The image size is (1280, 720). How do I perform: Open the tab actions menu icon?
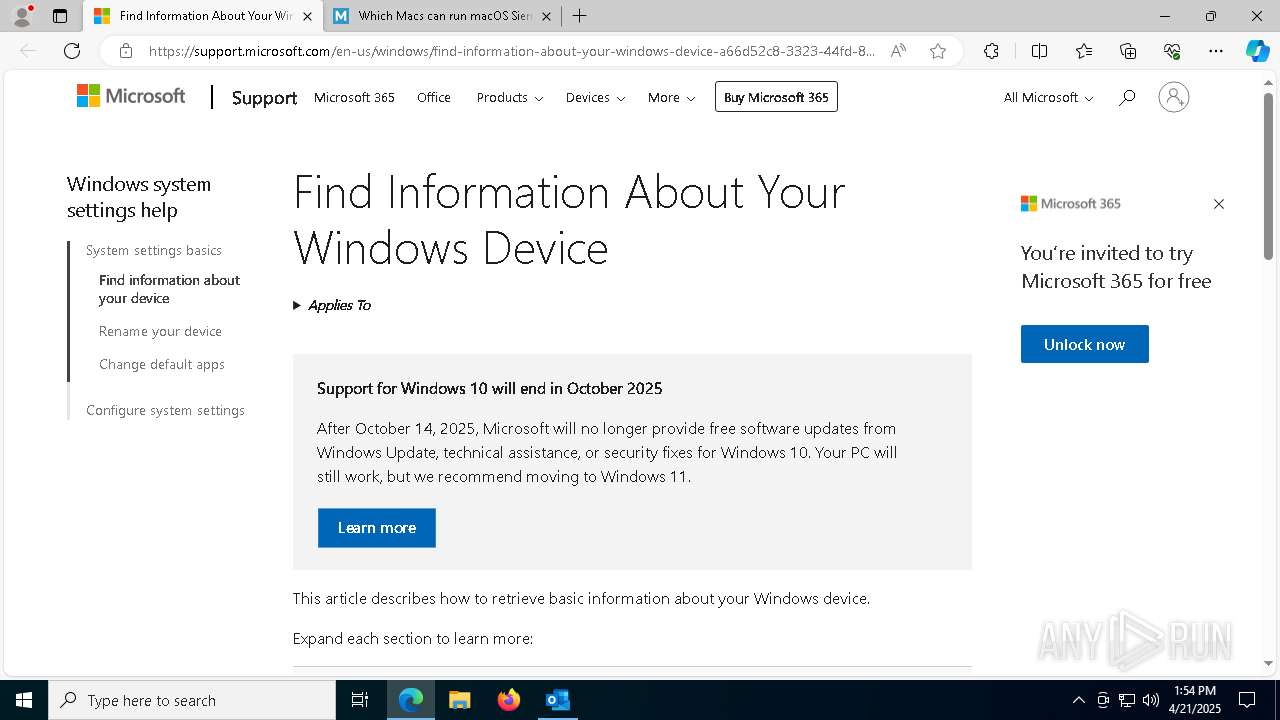point(60,16)
